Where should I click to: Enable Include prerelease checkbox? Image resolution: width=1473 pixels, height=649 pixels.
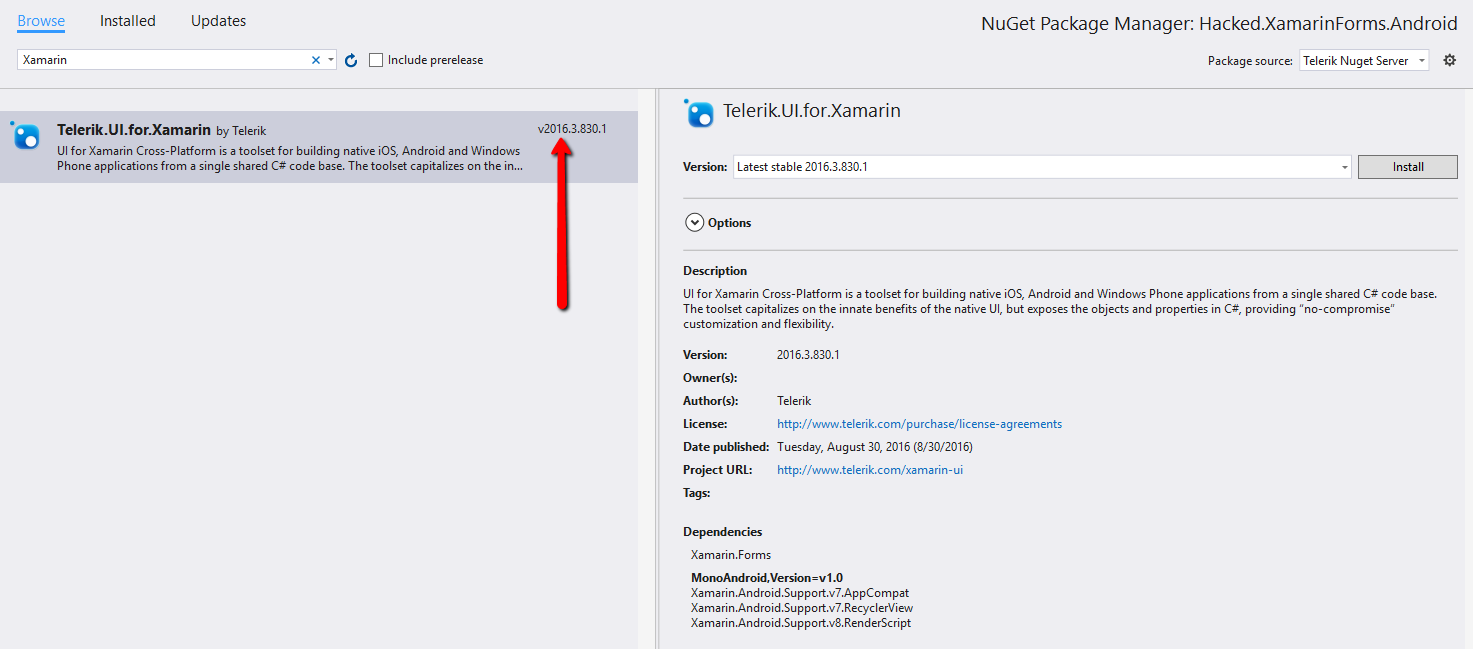pos(376,61)
